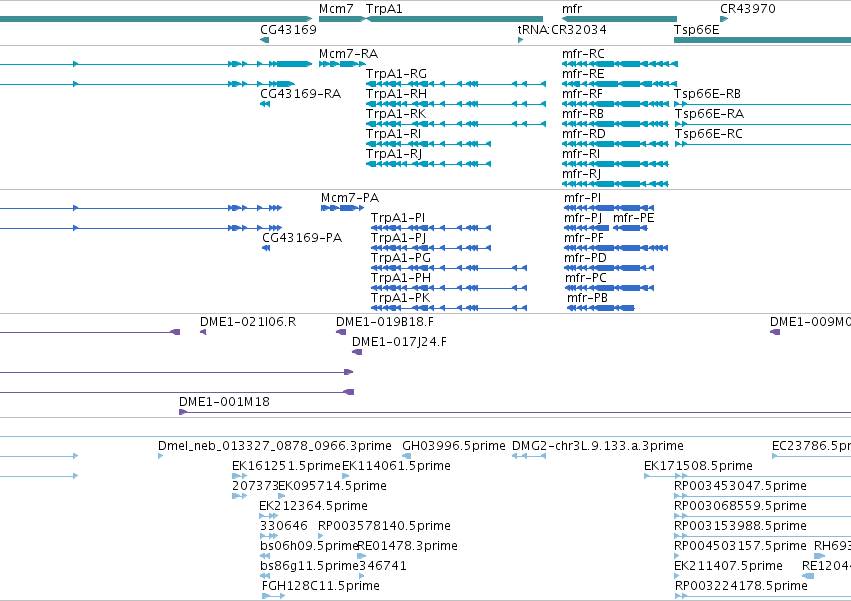Image resolution: width=851 pixels, height=601 pixels.
Task: Select the TrpA1-RI transcript label
Action: click(x=393, y=134)
